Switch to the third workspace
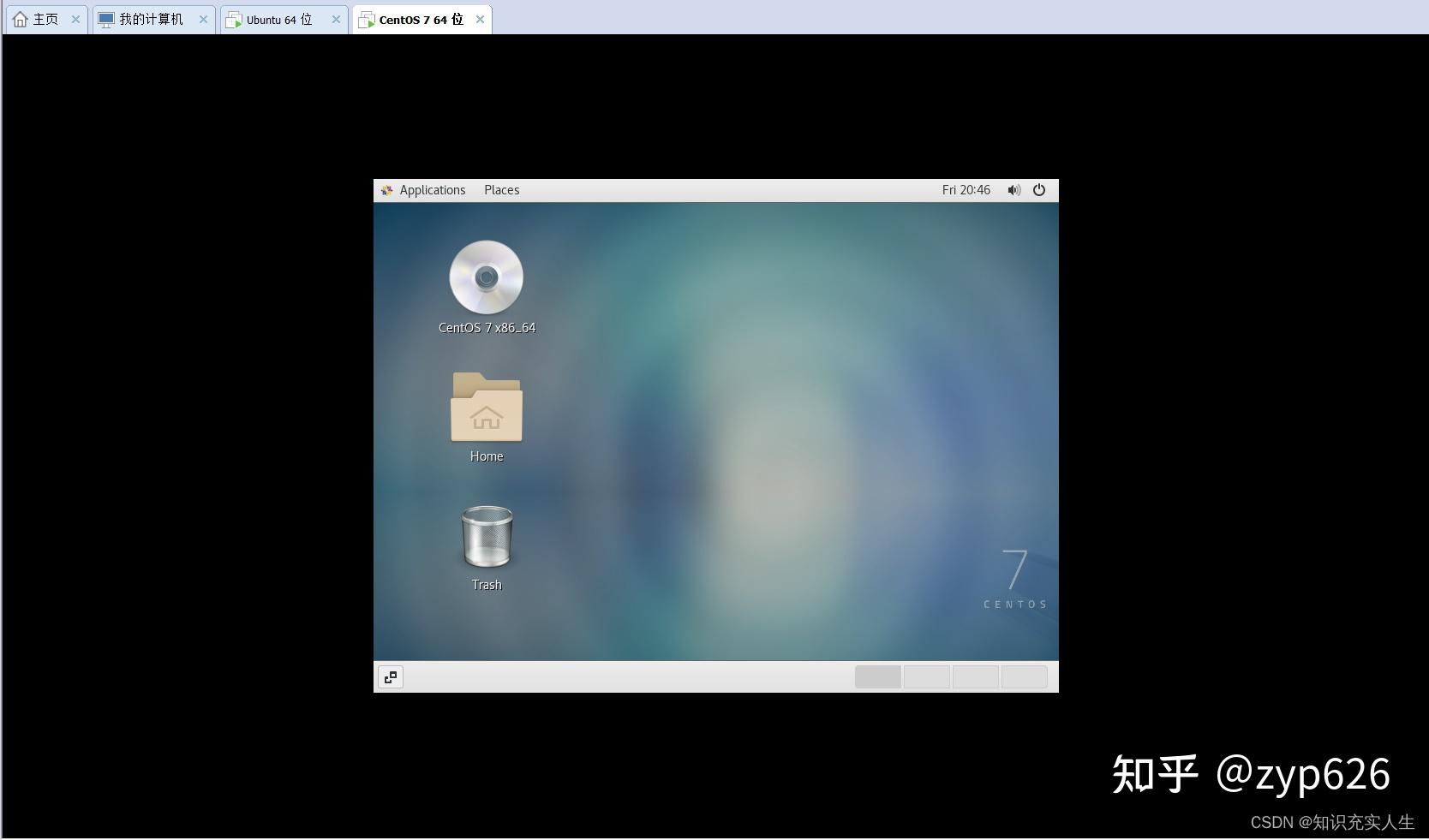This screenshot has height=840, width=1429. (x=976, y=676)
